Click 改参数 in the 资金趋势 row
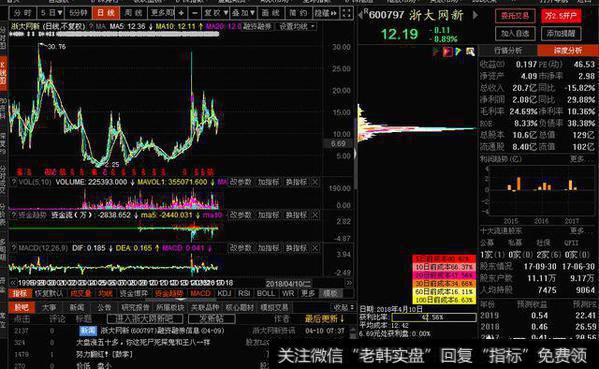The width and height of the screenshot is (599, 369). coord(240,215)
